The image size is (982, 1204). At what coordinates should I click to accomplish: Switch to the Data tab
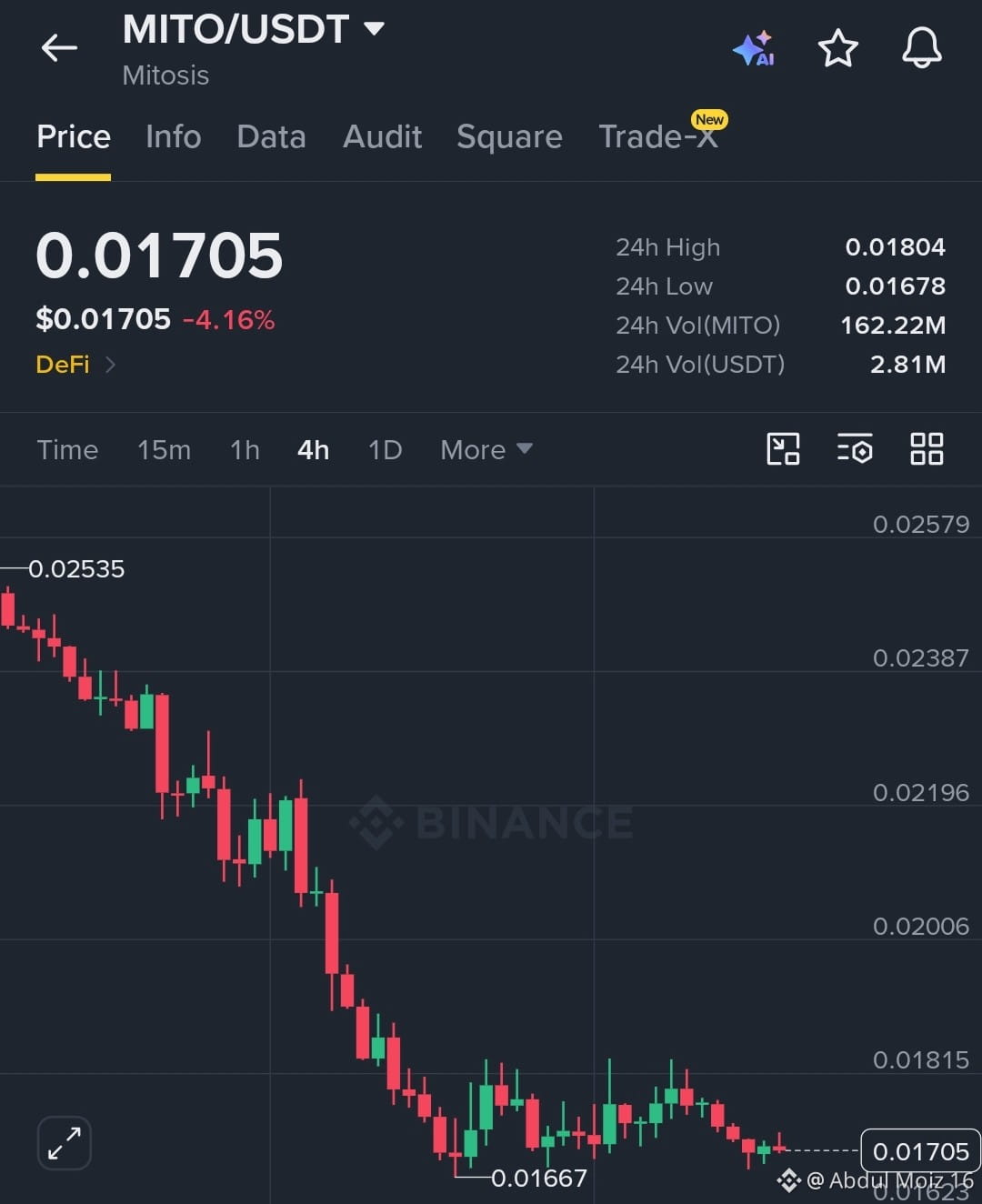pos(271,136)
